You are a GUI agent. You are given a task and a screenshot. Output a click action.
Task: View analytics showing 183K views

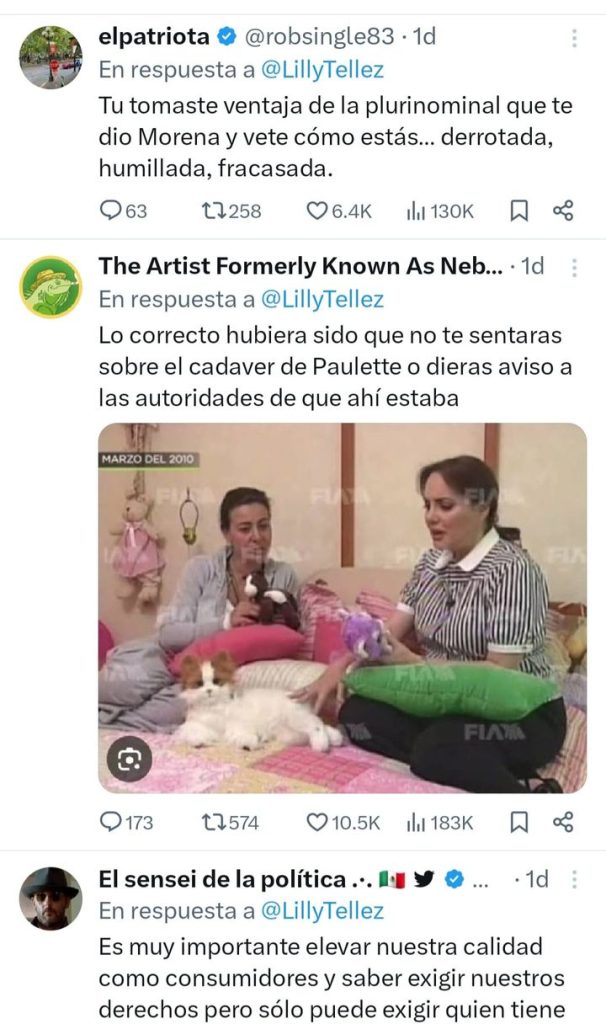(439, 822)
